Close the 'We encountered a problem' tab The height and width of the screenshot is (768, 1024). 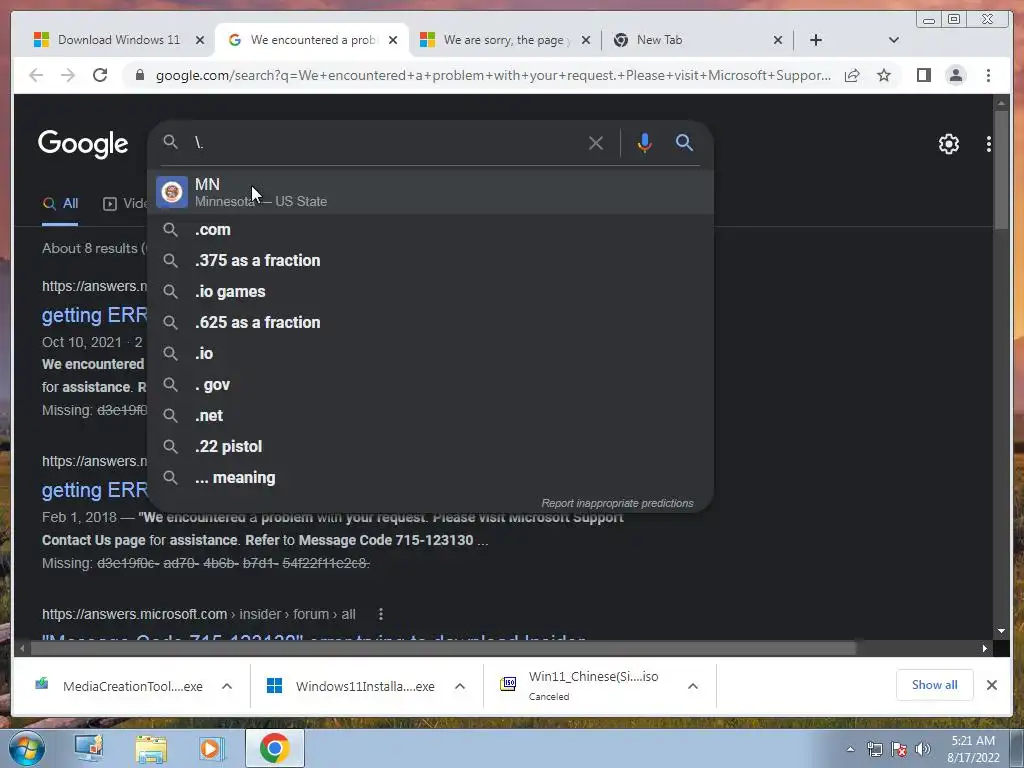[392, 40]
